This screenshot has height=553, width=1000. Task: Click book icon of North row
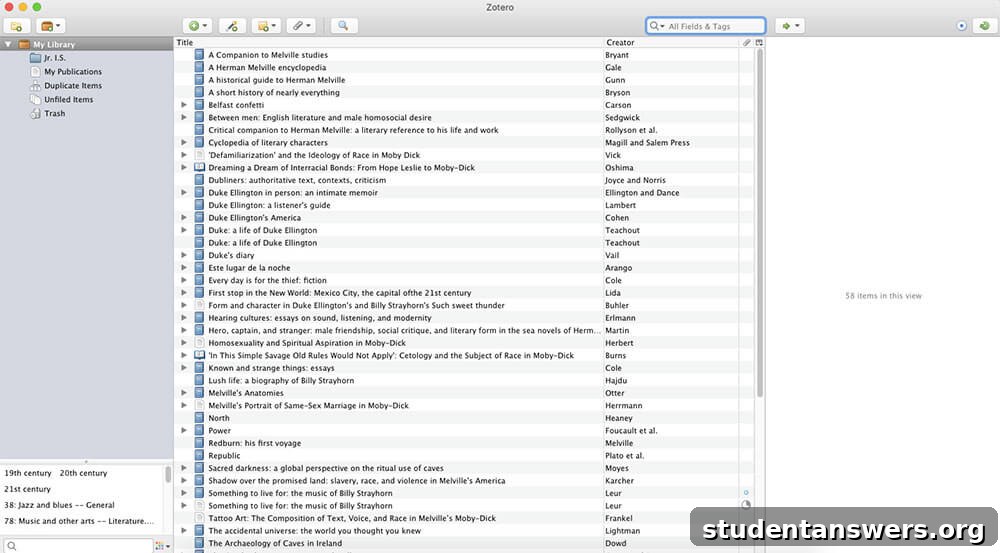pyautogui.click(x=199, y=418)
